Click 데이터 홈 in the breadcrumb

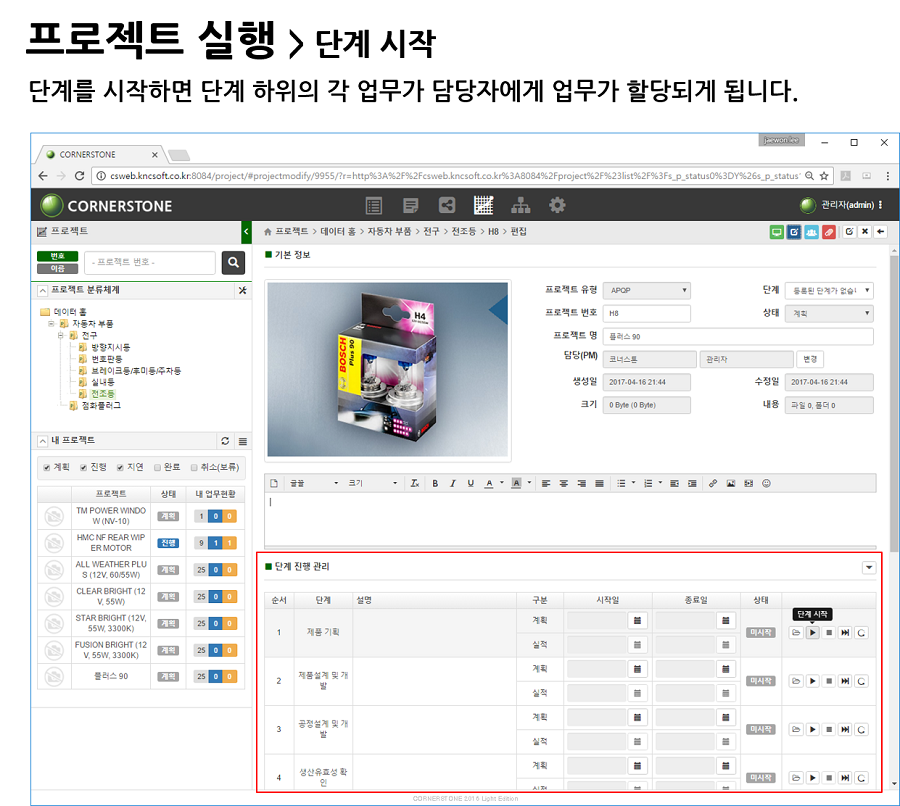click(x=338, y=231)
